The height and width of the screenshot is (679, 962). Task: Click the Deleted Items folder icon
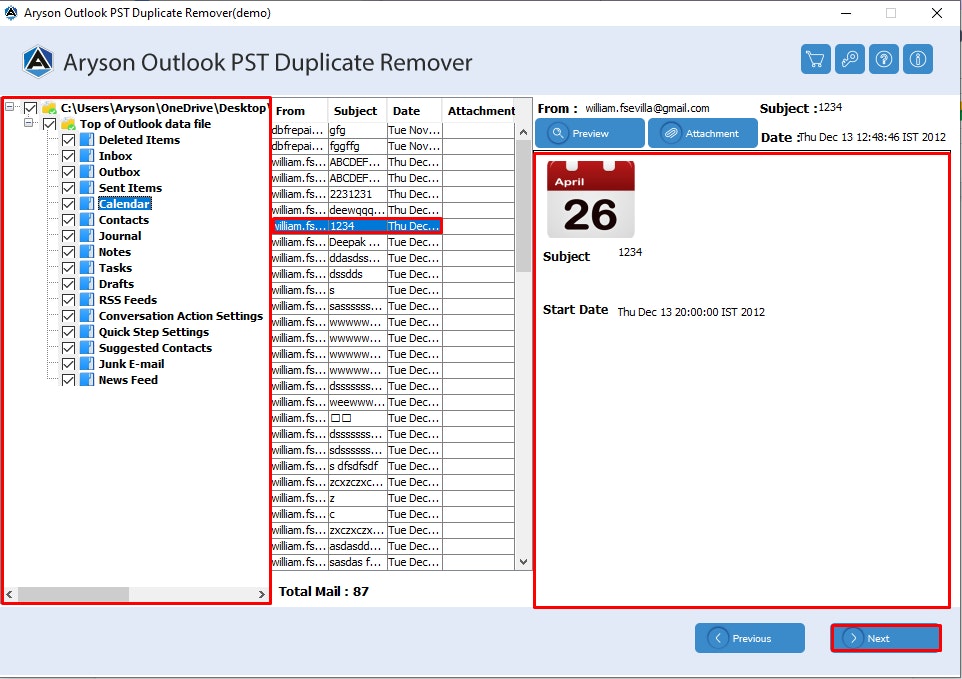click(87, 140)
